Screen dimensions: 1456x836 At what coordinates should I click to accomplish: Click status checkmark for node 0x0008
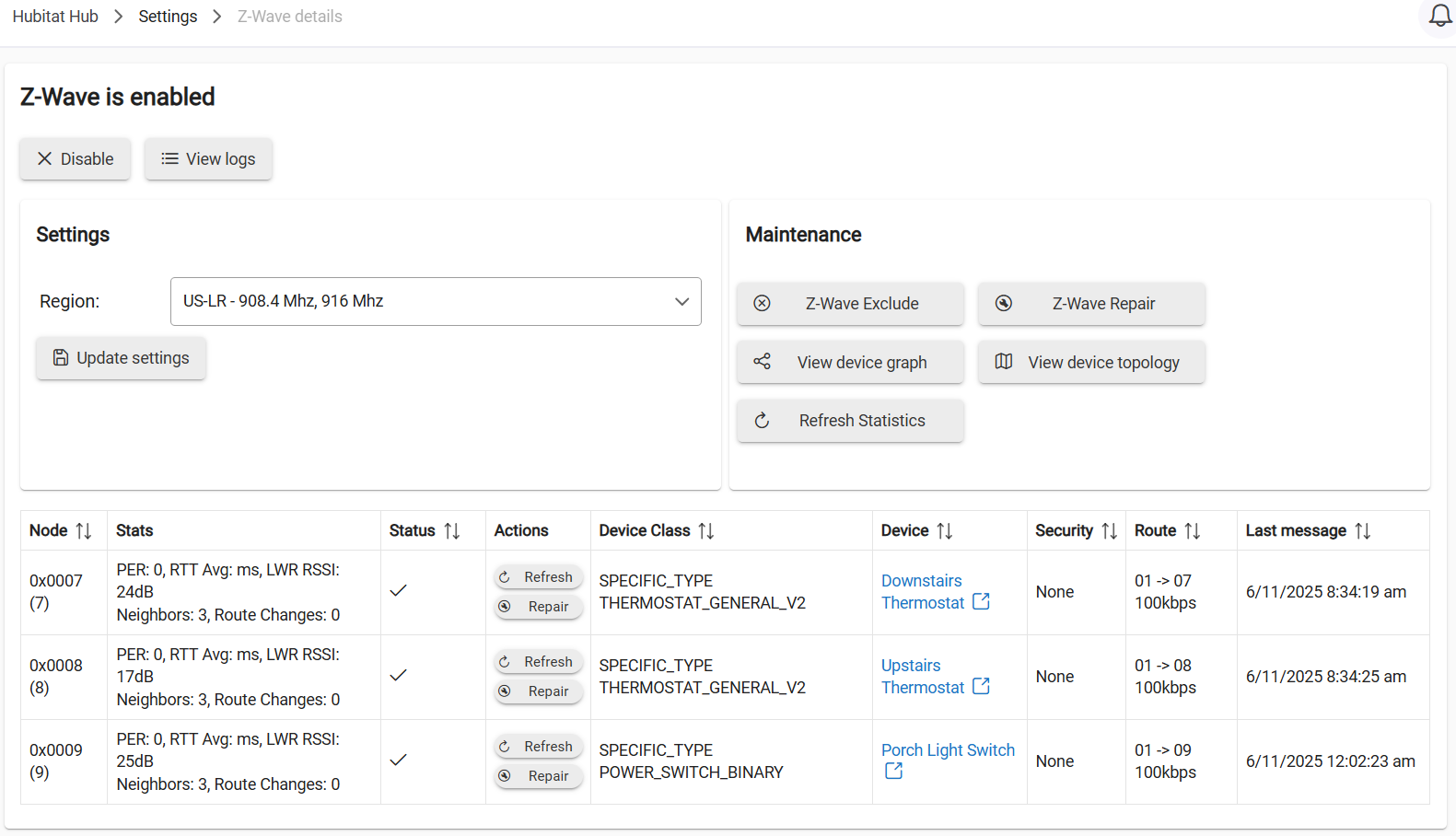398,676
